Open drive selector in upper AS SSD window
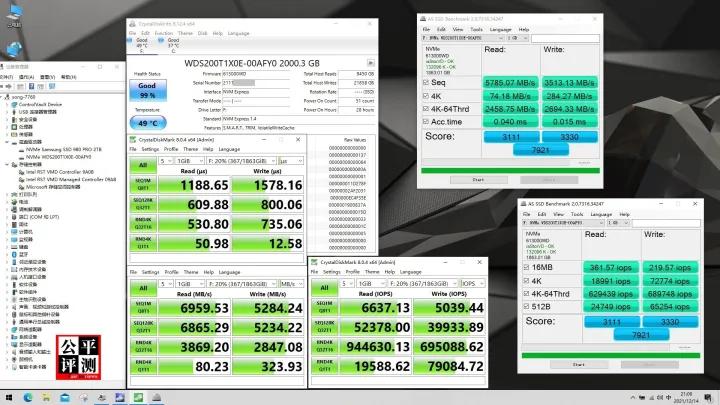This screenshot has width=720, height=405. pyautogui.click(x=463, y=38)
